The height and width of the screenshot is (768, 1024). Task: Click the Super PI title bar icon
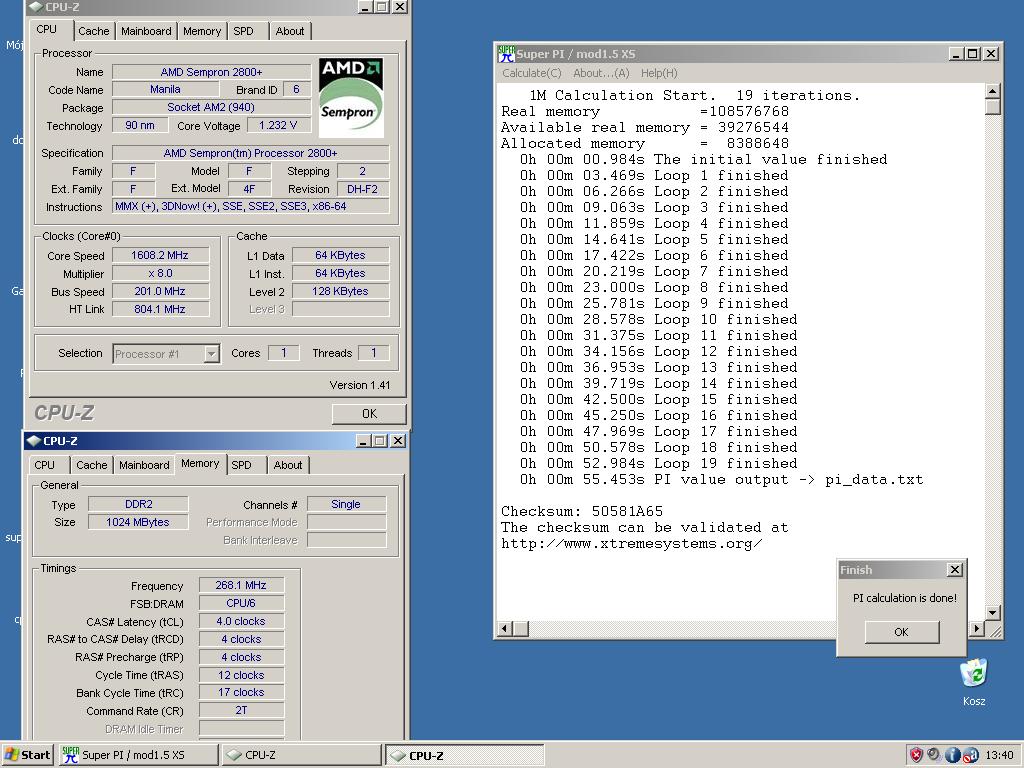click(506, 54)
